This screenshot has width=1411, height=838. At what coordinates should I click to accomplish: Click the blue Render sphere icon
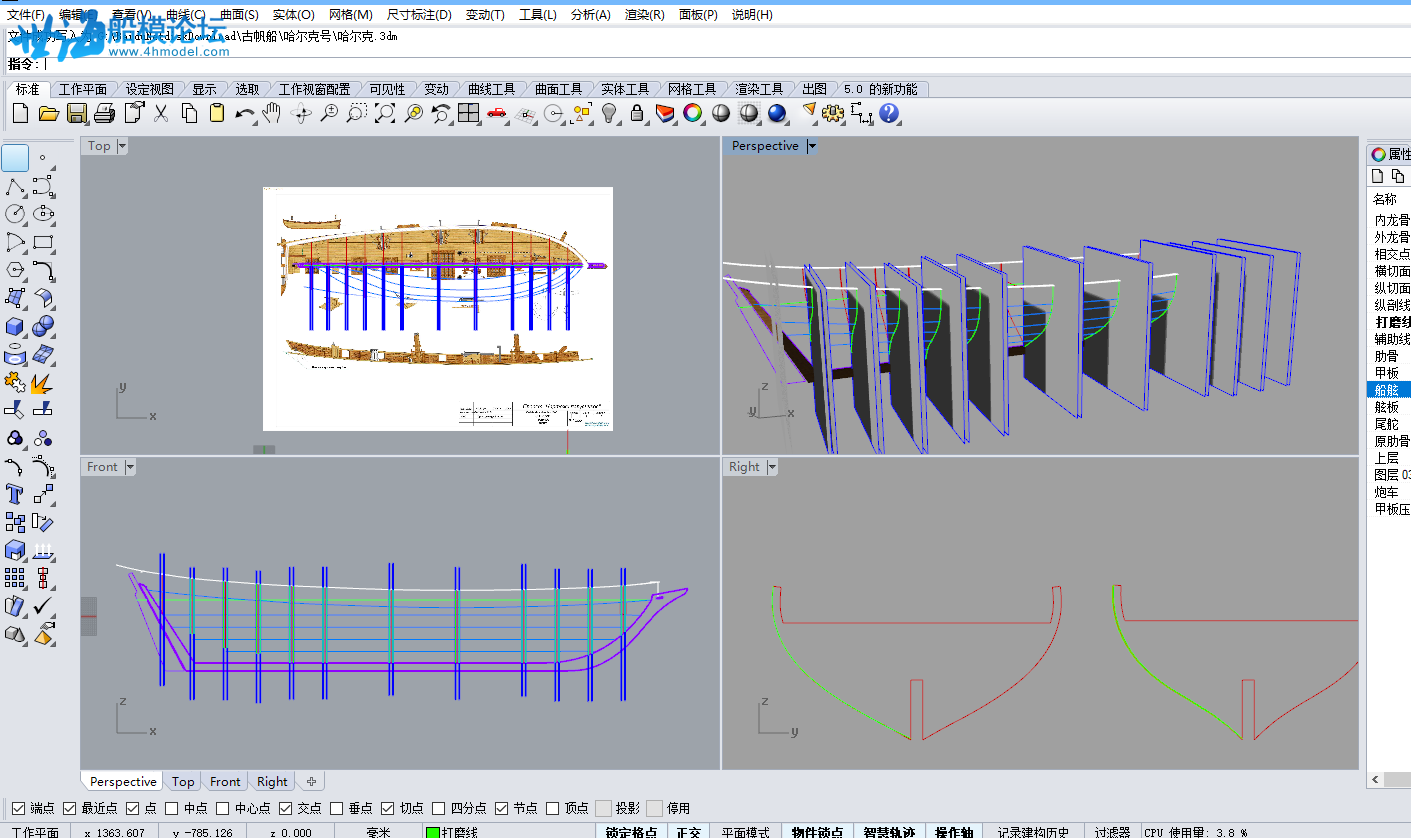(x=777, y=113)
